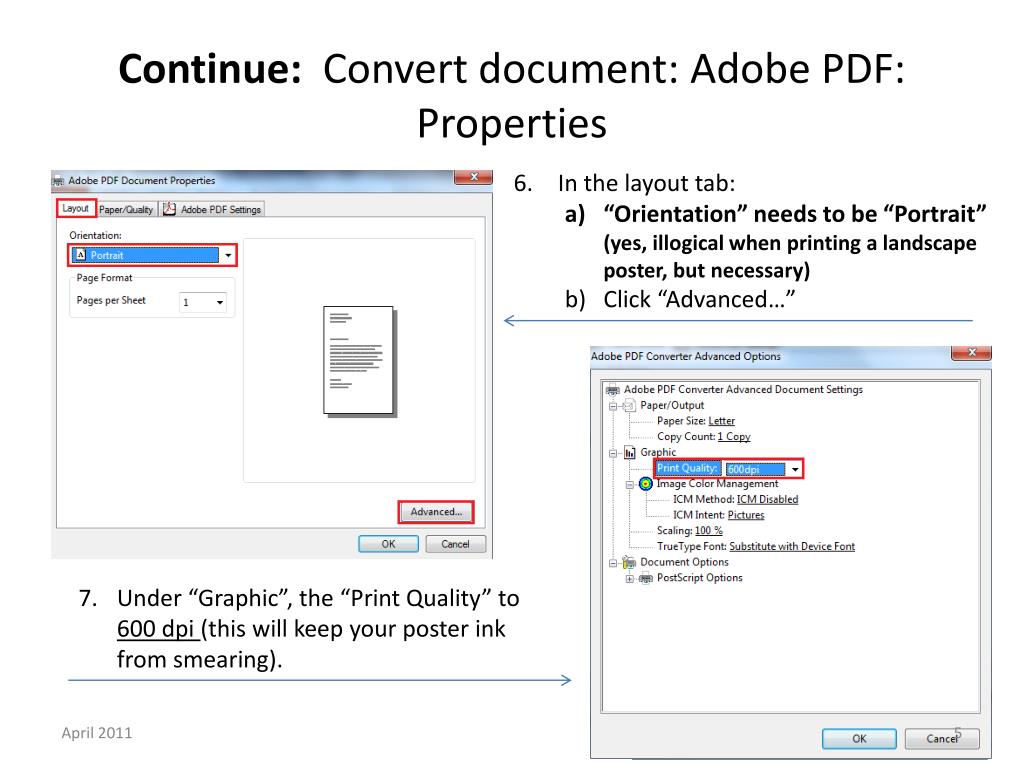Open the Print Quality 600dpi dropdown
The width and height of the screenshot is (1024, 768).
795,469
